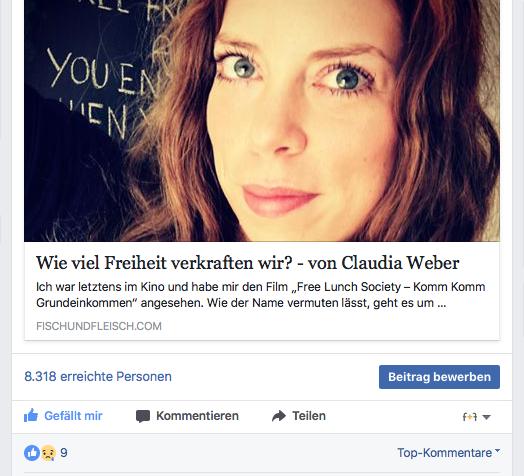This screenshot has height=476, width=524.
Task: Click the Kommentieren button
Action: pyautogui.click(x=187, y=416)
